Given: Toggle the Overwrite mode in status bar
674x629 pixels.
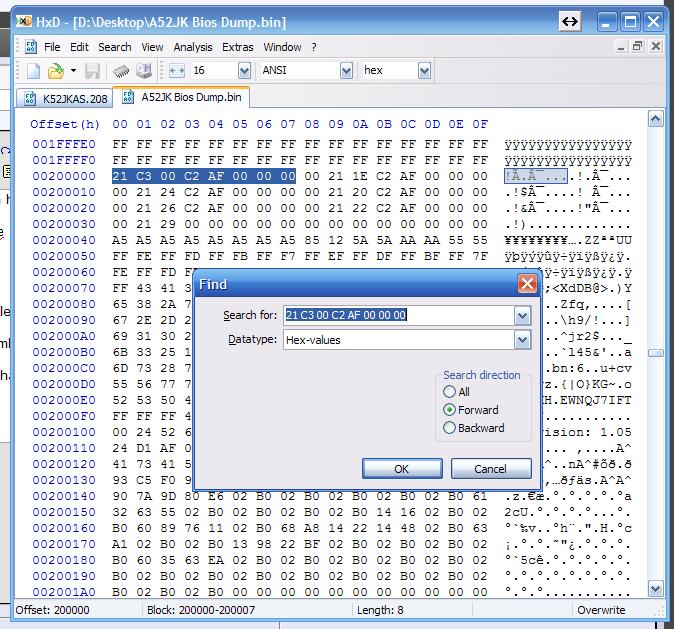Looking at the screenshot, I should pos(601,610).
